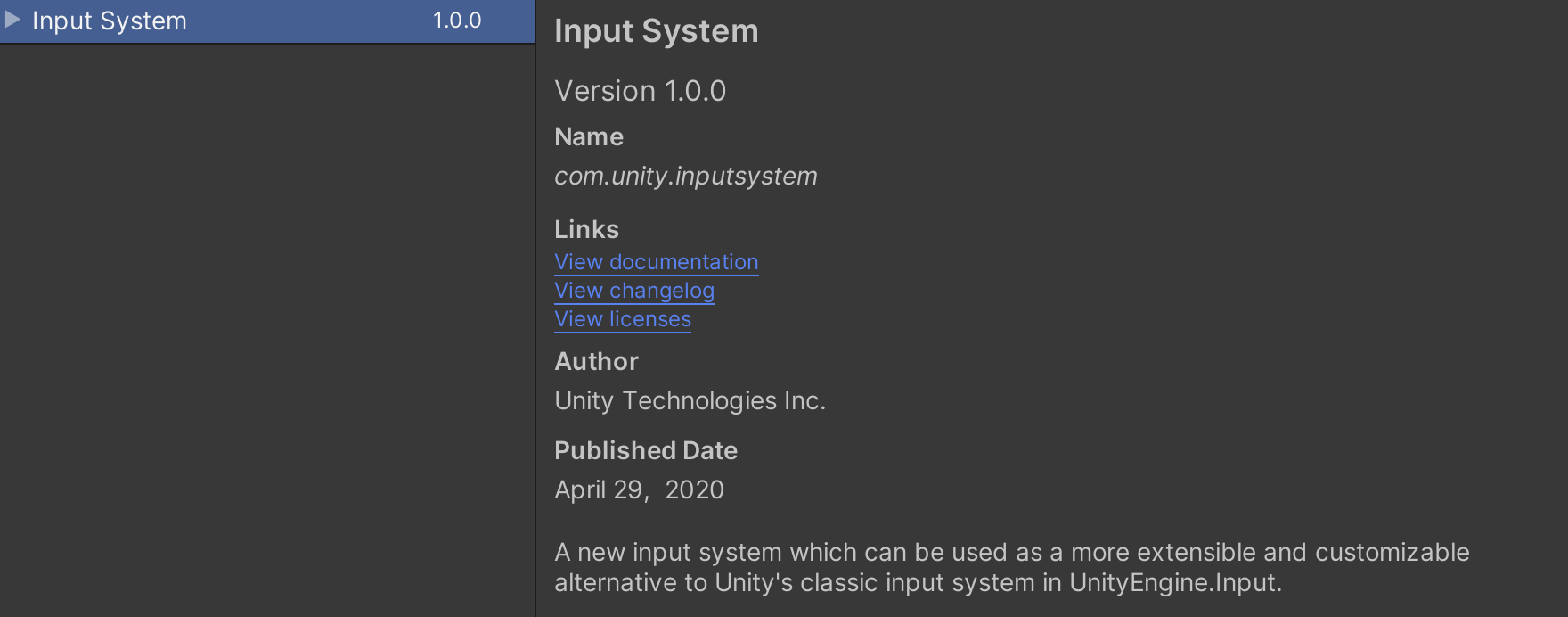Click description line starting 'A new input system'
The image size is (1568, 617).
pos(1011,553)
